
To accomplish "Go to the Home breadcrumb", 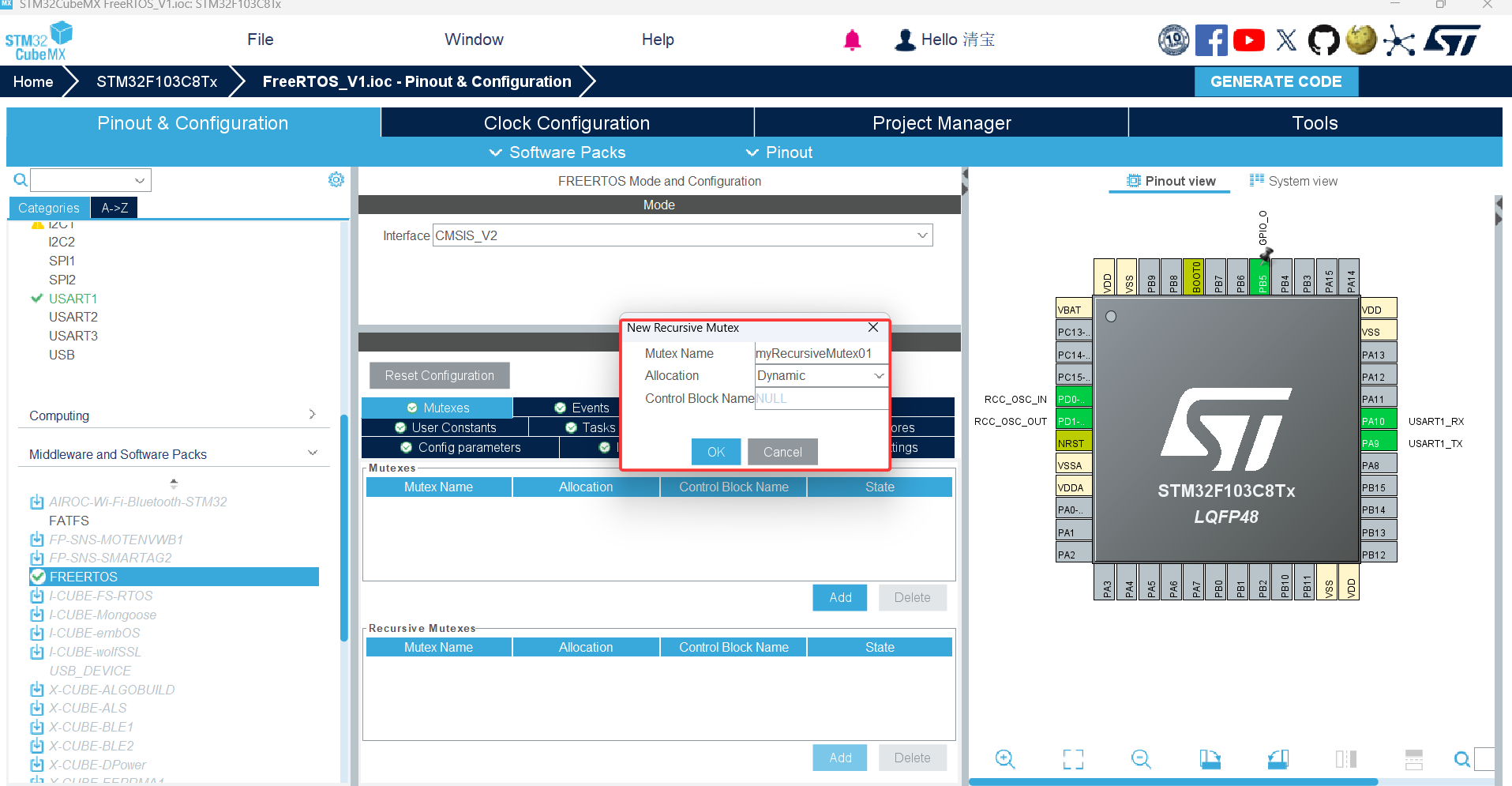I will 33,81.
